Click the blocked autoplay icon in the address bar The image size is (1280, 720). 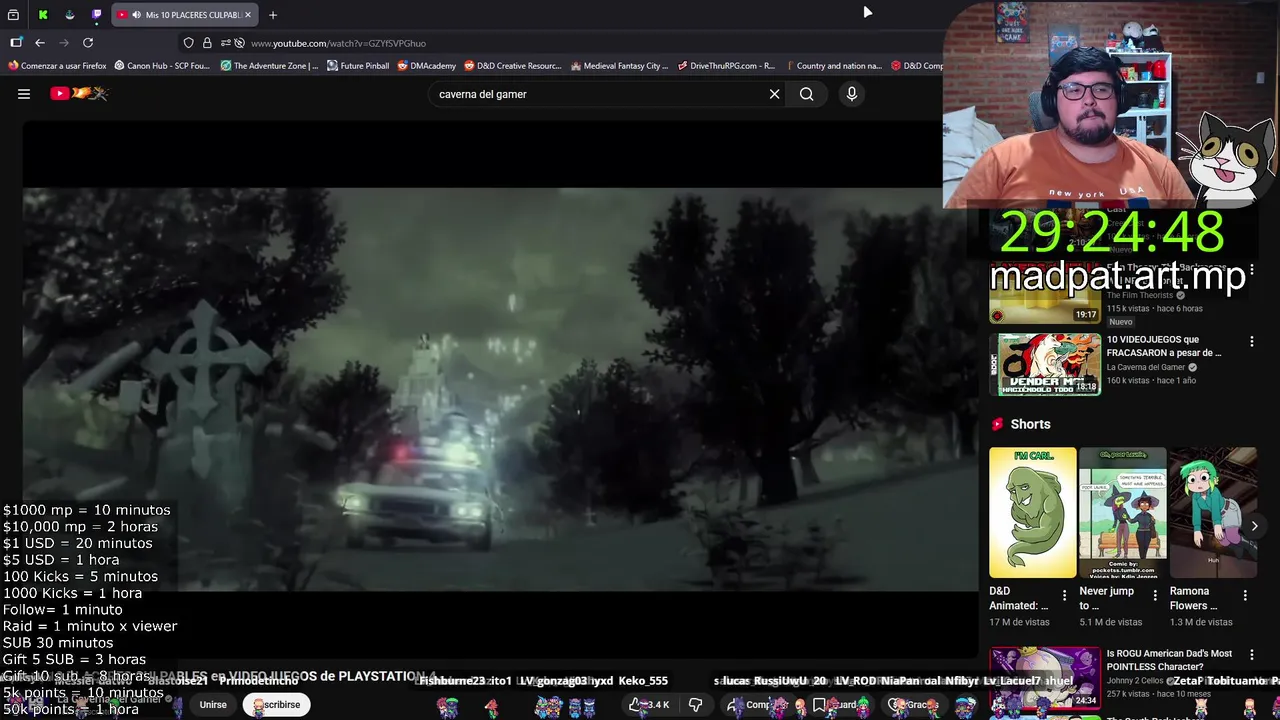pyautogui.click(x=239, y=43)
